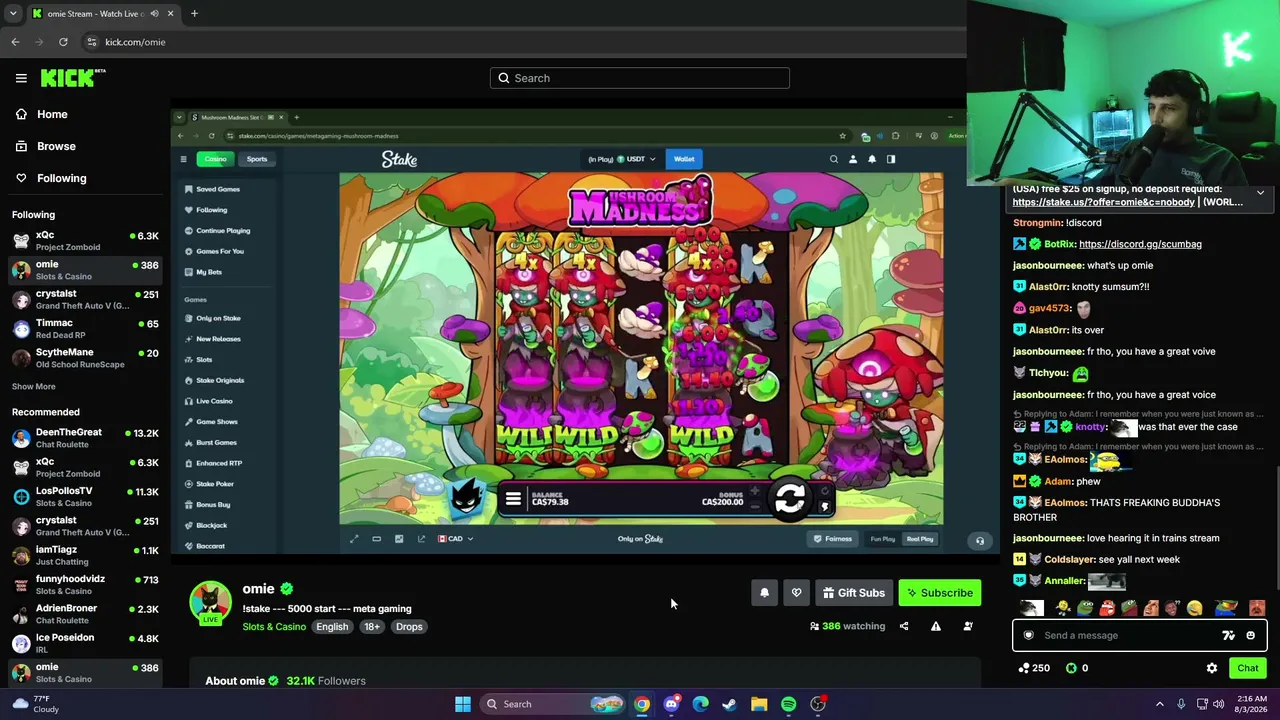Go to Home in Kick sidebar
This screenshot has width=1280, height=720.
click(52, 114)
